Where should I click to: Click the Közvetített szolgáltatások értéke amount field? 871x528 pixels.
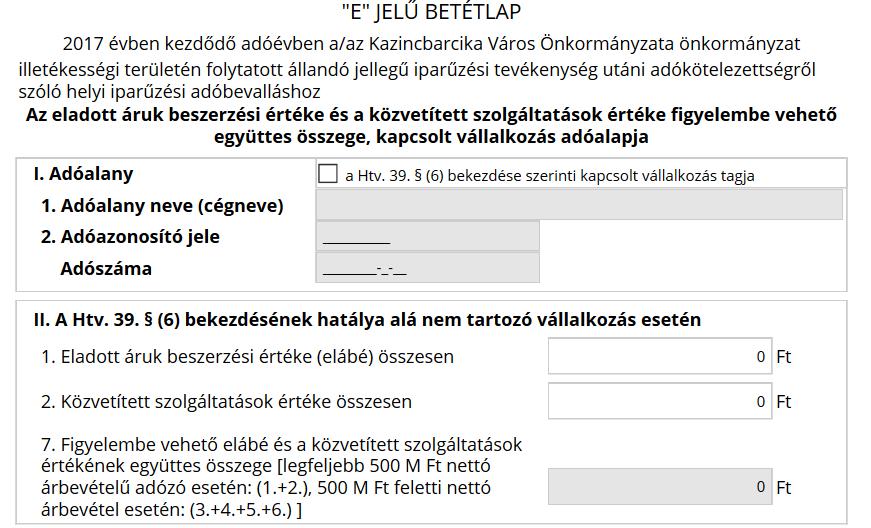click(660, 401)
